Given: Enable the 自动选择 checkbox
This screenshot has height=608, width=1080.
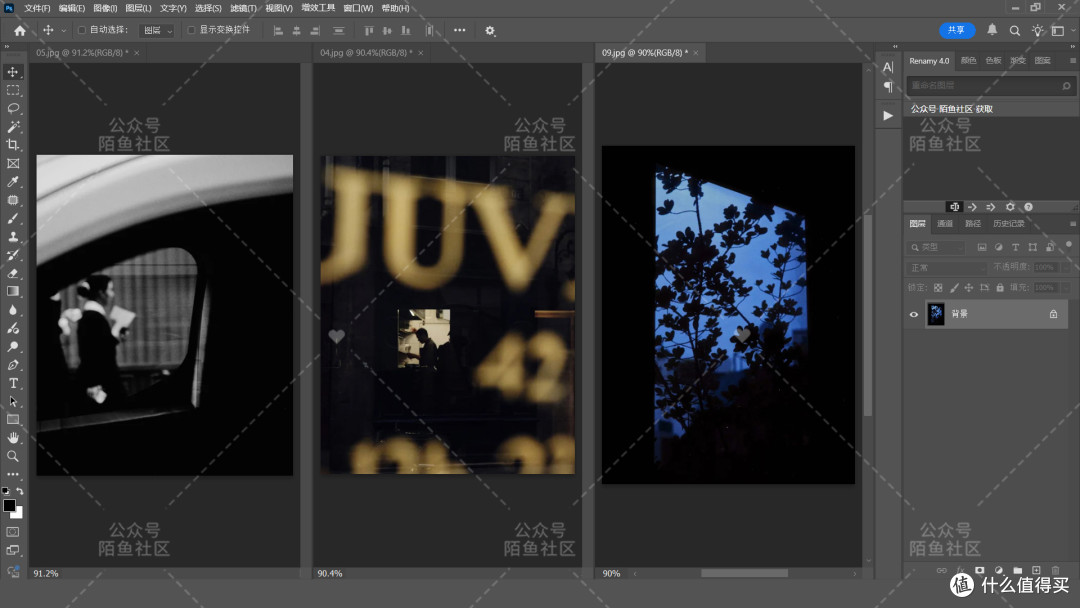Looking at the screenshot, I should 82,30.
